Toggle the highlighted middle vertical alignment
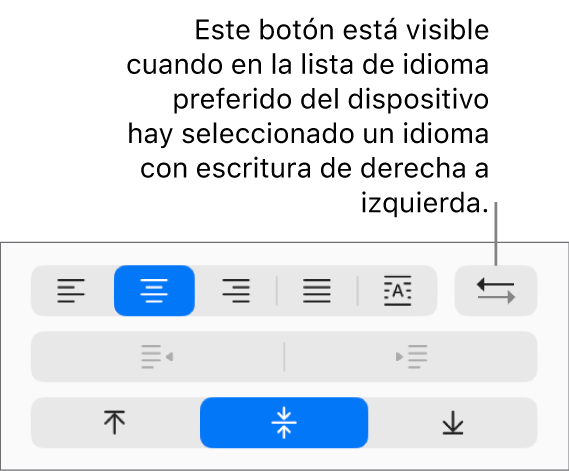Screen dimensions: 569x471 [x=284, y=422]
